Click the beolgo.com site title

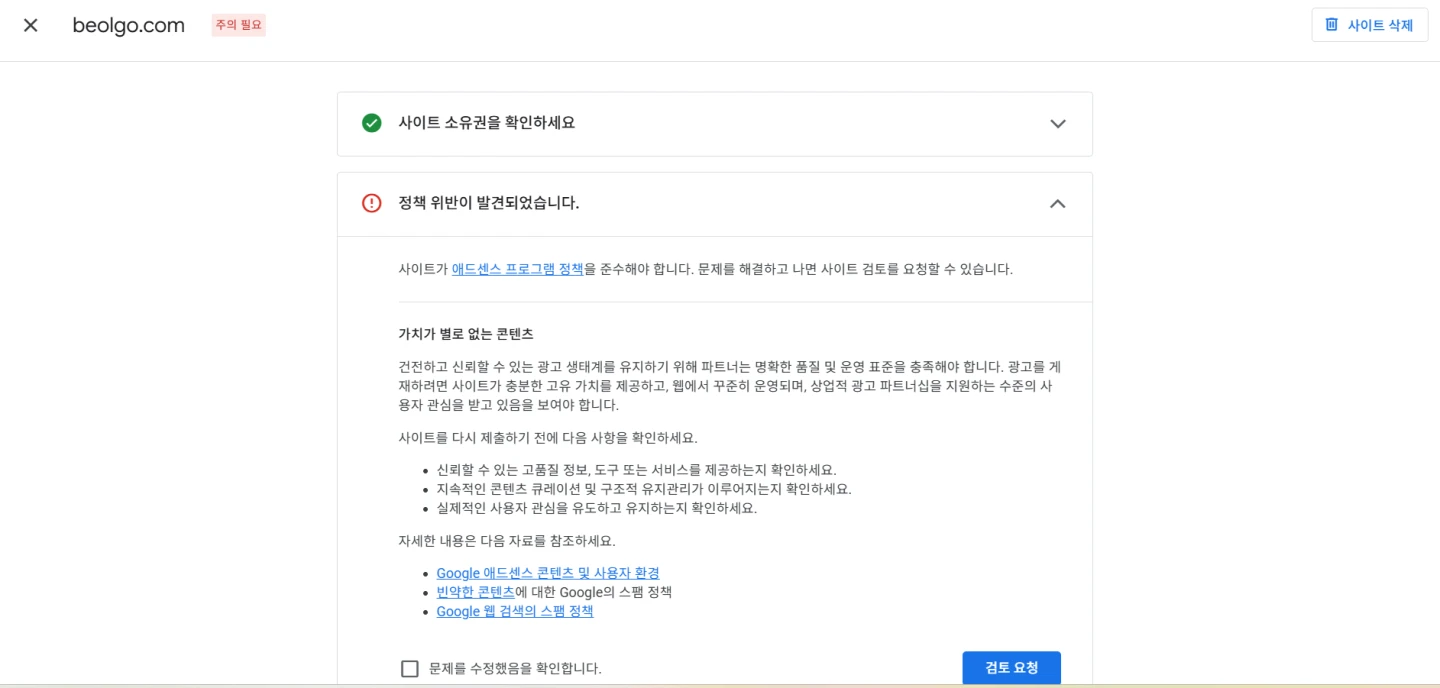(129, 26)
